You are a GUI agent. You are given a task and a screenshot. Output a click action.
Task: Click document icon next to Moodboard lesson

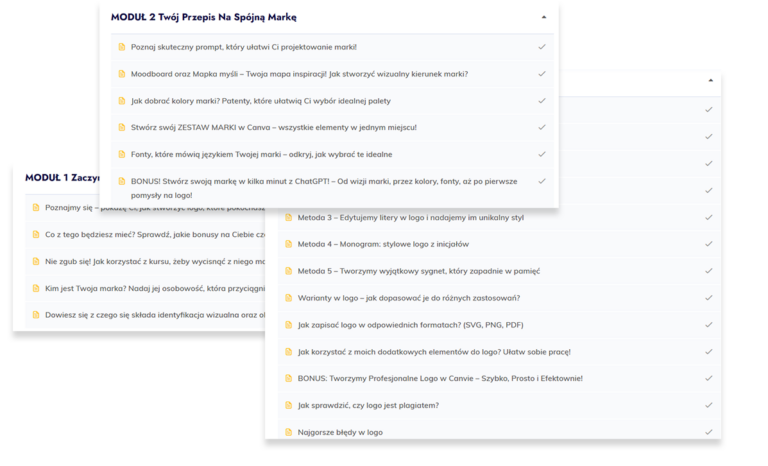(122, 74)
